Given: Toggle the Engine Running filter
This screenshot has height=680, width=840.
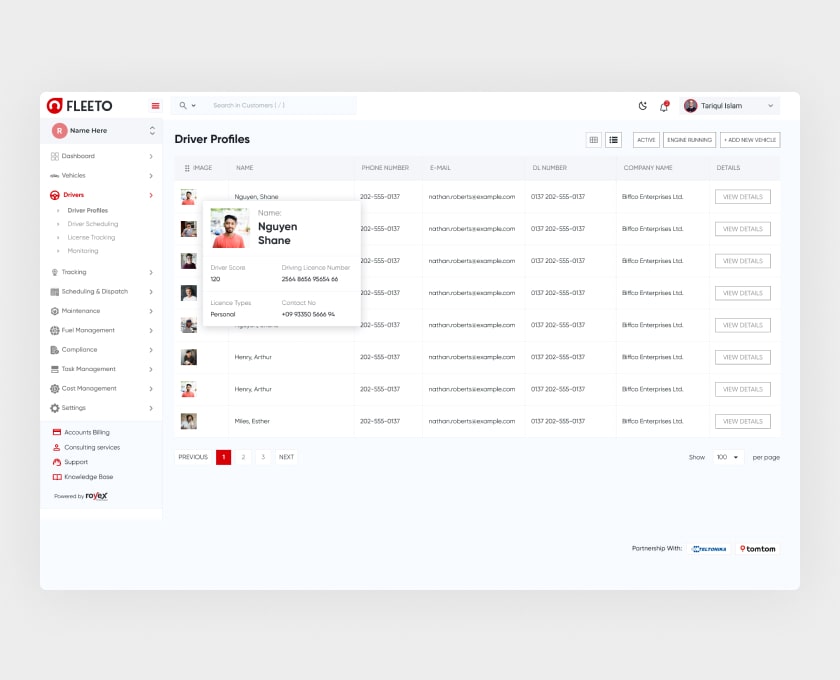Looking at the screenshot, I should (x=689, y=140).
